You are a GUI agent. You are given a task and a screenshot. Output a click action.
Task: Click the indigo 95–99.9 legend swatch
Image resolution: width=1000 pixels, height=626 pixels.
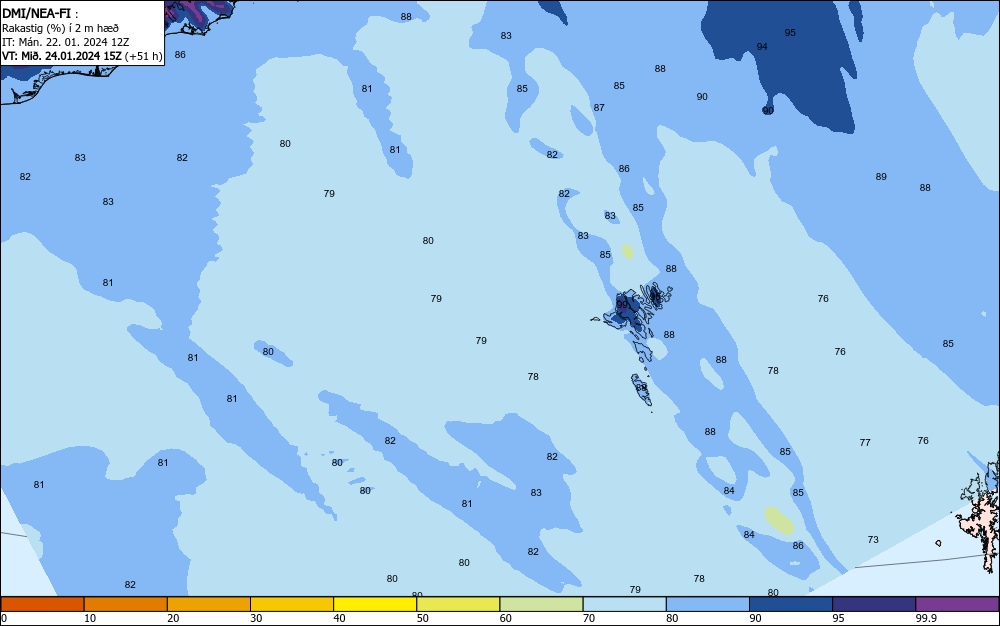tap(874, 604)
